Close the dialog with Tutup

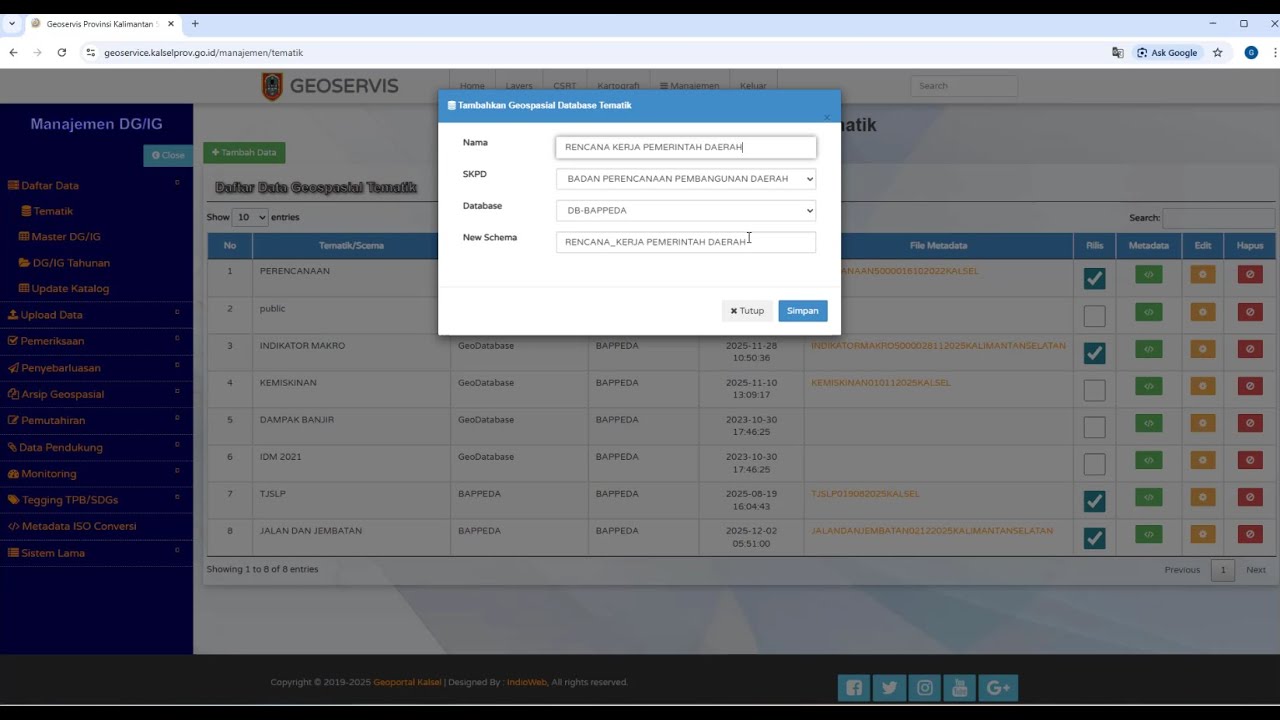pyautogui.click(x=747, y=311)
